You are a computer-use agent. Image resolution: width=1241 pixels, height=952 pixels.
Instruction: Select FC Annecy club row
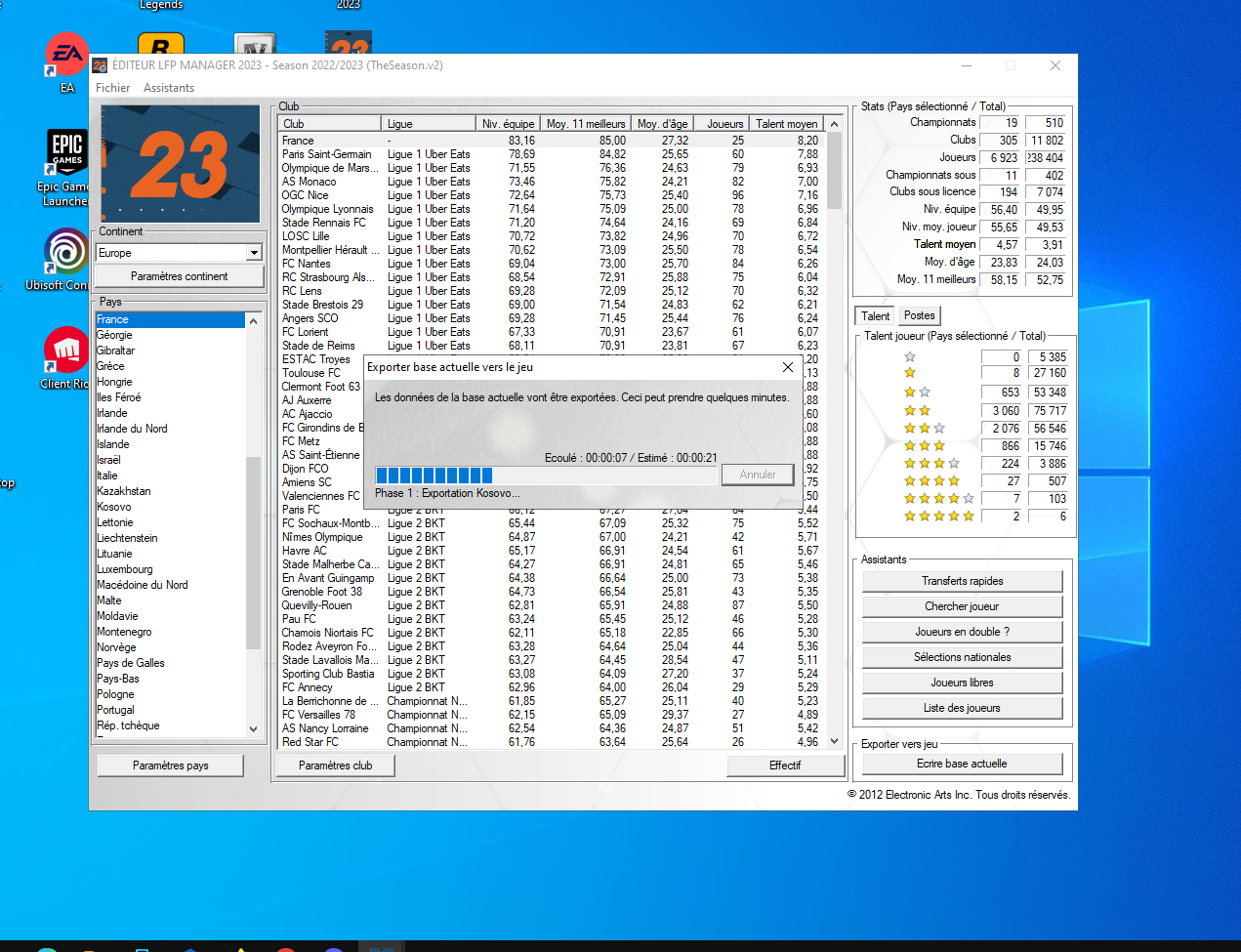tap(552, 687)
